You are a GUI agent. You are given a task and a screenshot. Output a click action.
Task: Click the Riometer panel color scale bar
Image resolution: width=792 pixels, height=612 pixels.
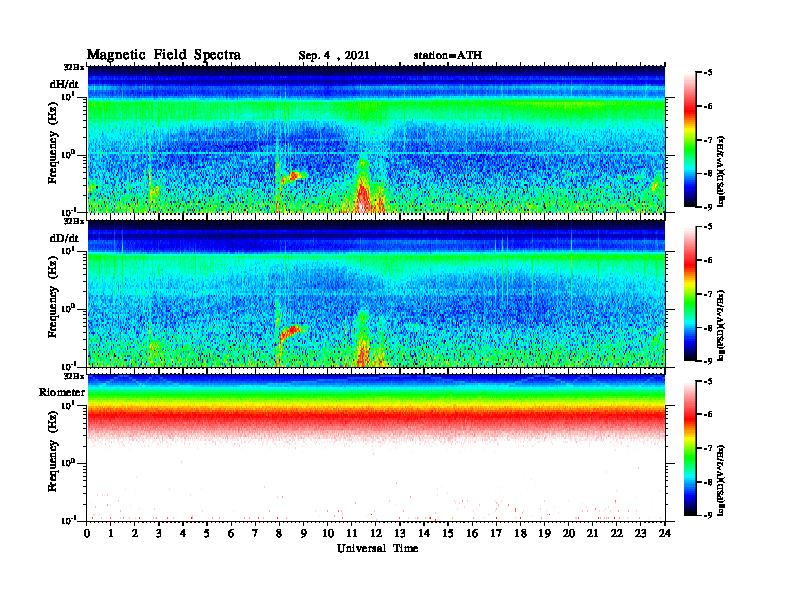[690, 448]
